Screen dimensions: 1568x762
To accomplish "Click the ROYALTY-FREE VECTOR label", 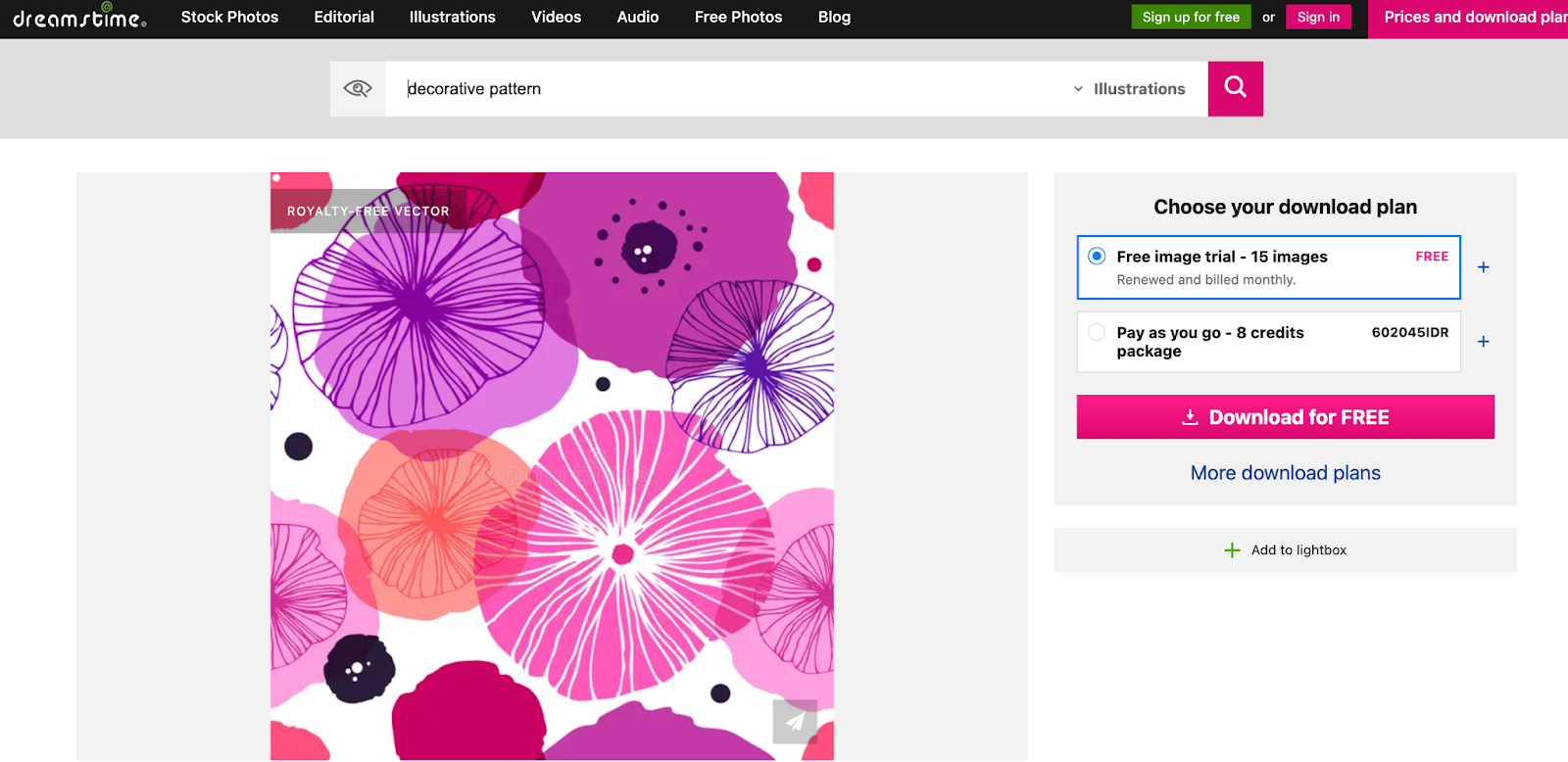I will click(368, 211).
